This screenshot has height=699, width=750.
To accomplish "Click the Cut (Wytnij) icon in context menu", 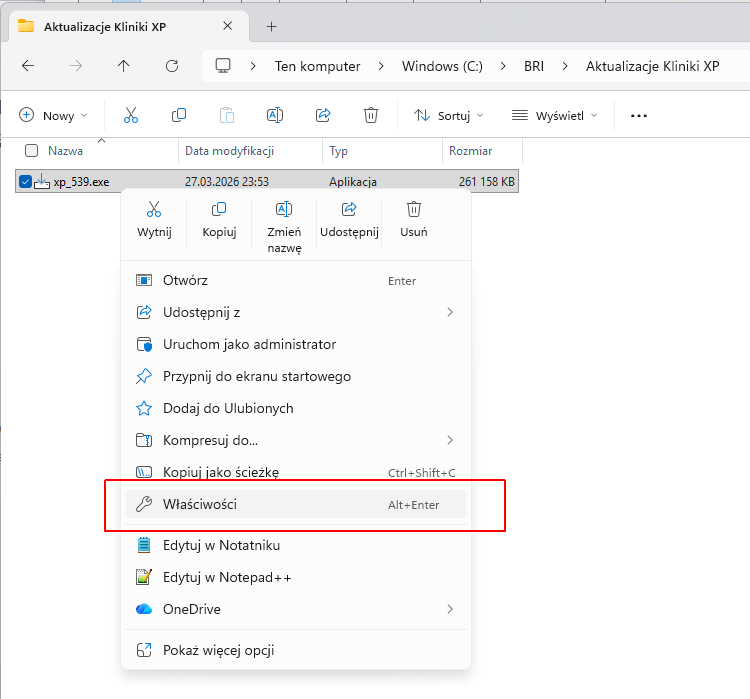I will coord(154,210).
